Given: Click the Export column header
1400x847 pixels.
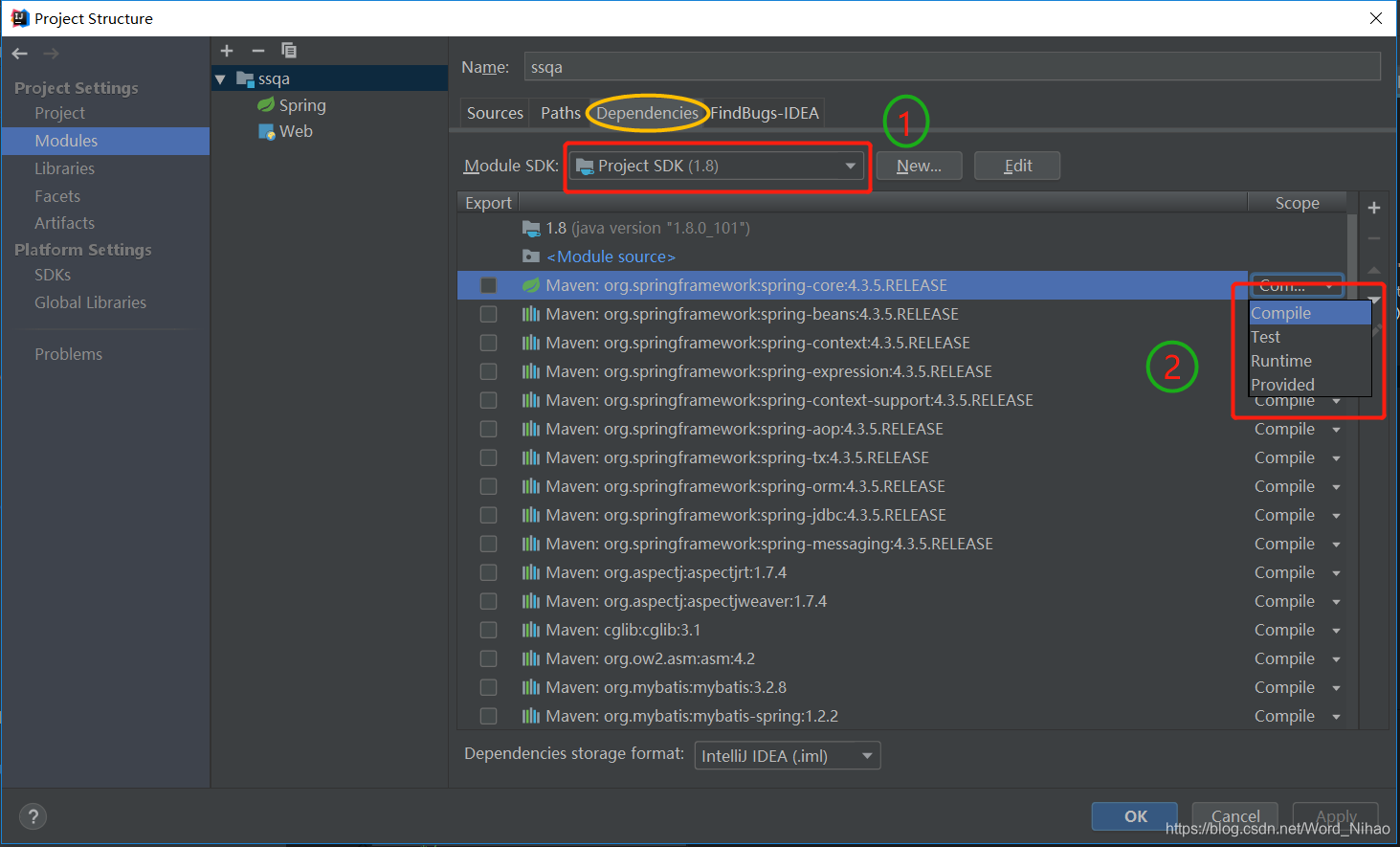Looking at the screenshot, I should 488,203.
